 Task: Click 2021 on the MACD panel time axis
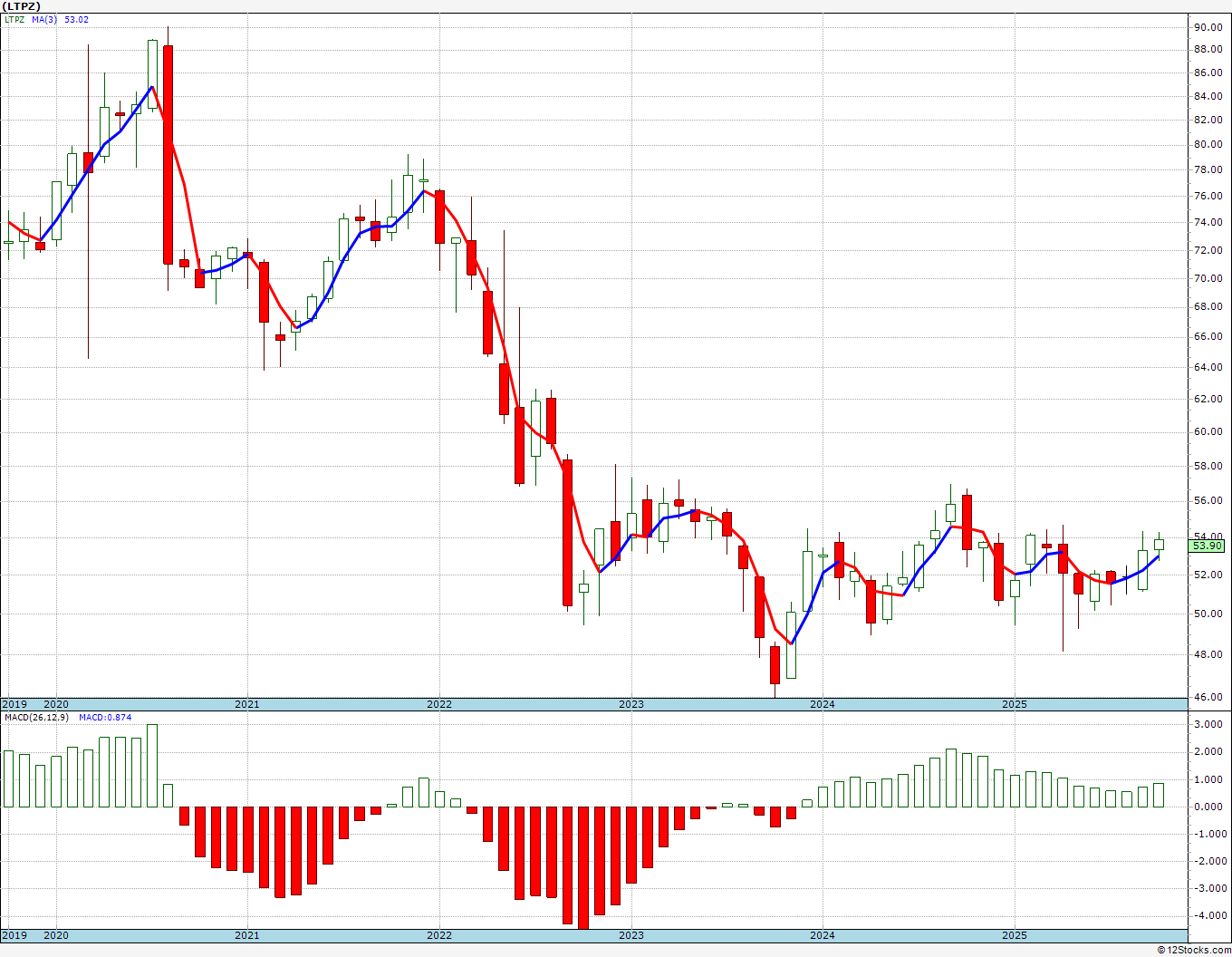coord(247,935)
